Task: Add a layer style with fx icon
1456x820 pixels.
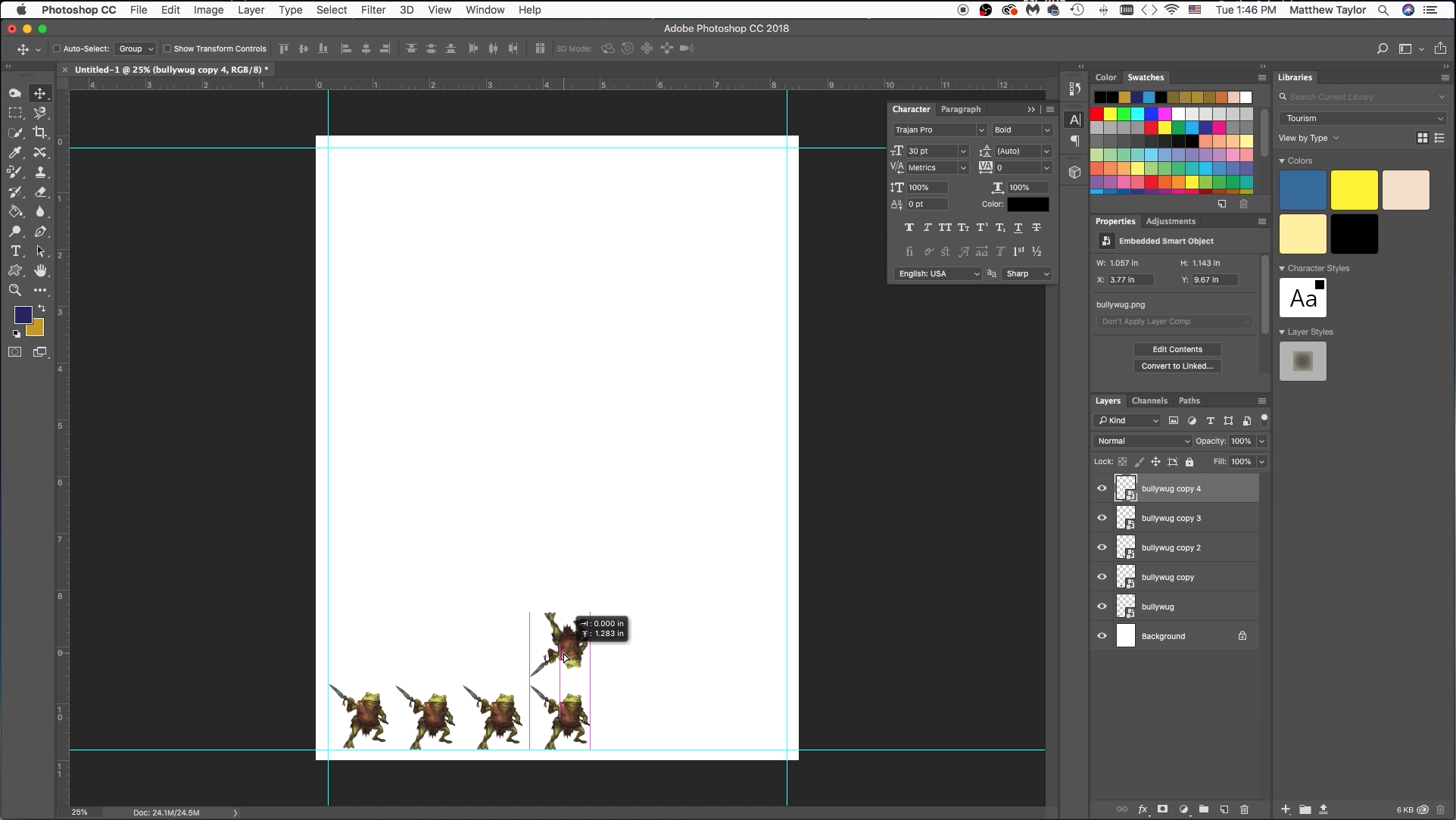Action: (1143, 809)
